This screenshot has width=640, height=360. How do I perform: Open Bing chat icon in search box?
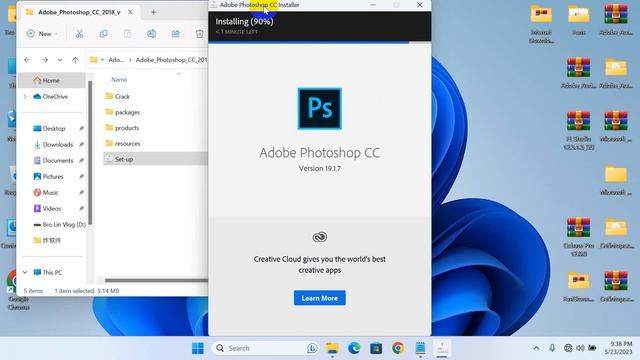312,348
